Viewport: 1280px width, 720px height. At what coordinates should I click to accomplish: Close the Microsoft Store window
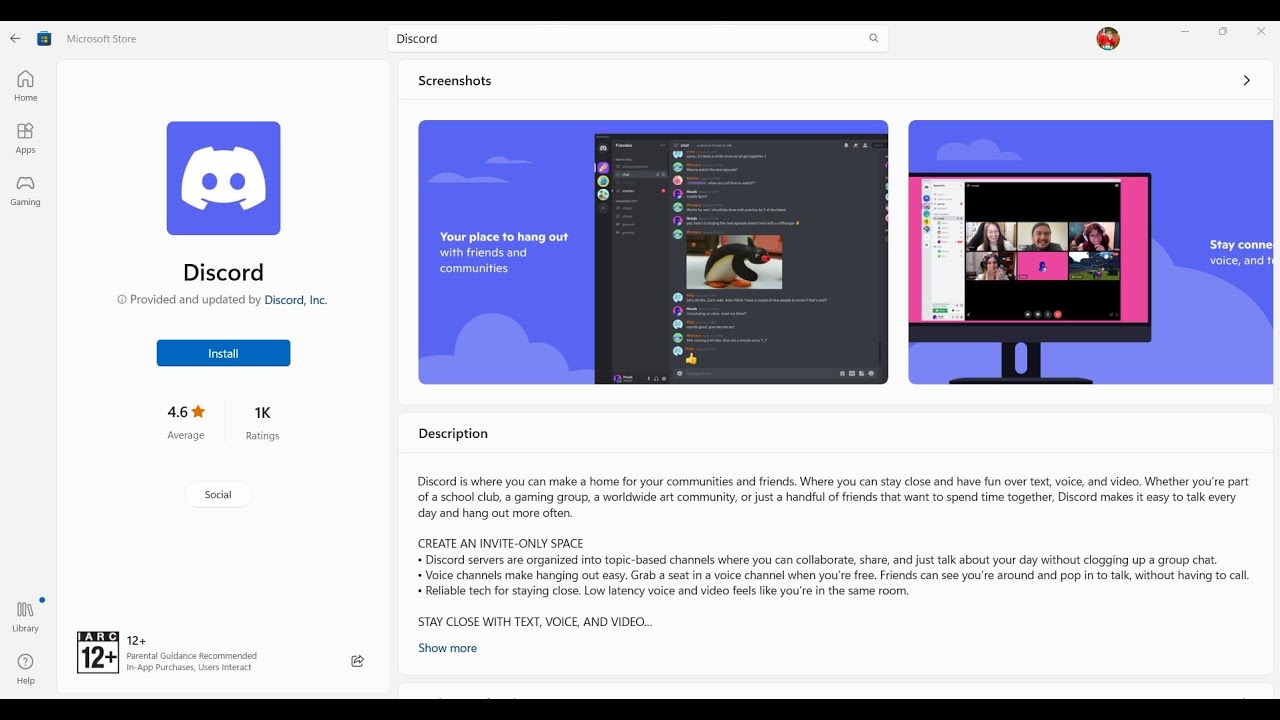pyautogui.click(x=1261, y=32)
